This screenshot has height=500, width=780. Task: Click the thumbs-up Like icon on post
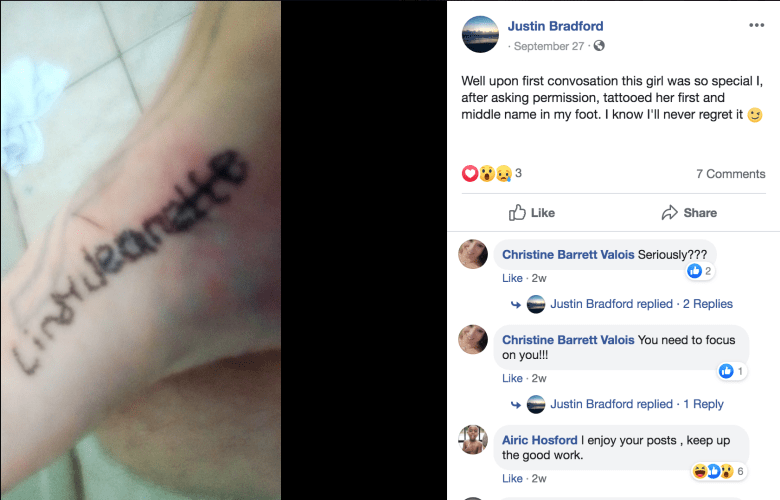pyautogui.click(x=517, y=212)
